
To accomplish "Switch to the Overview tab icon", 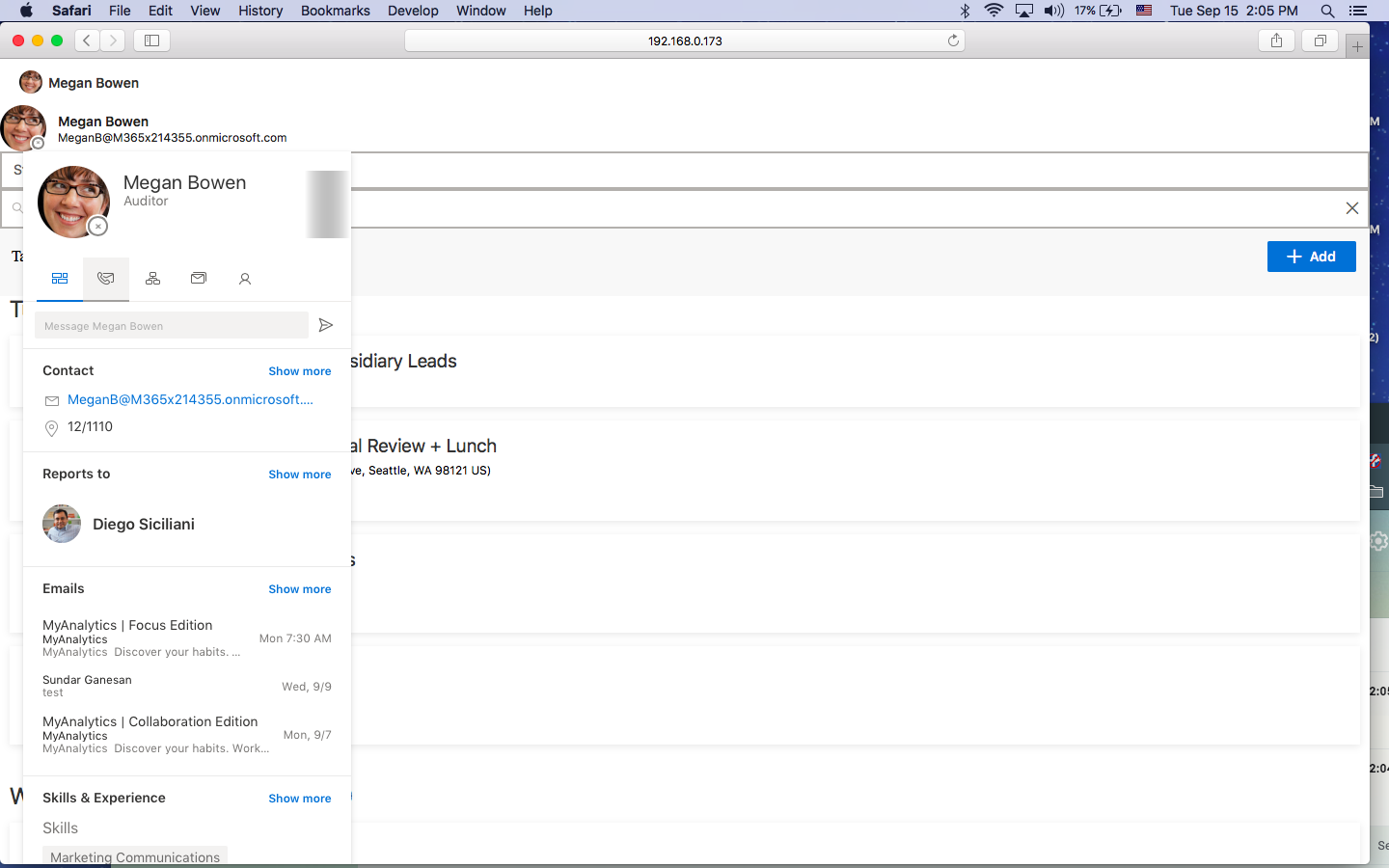I will 59,279.
